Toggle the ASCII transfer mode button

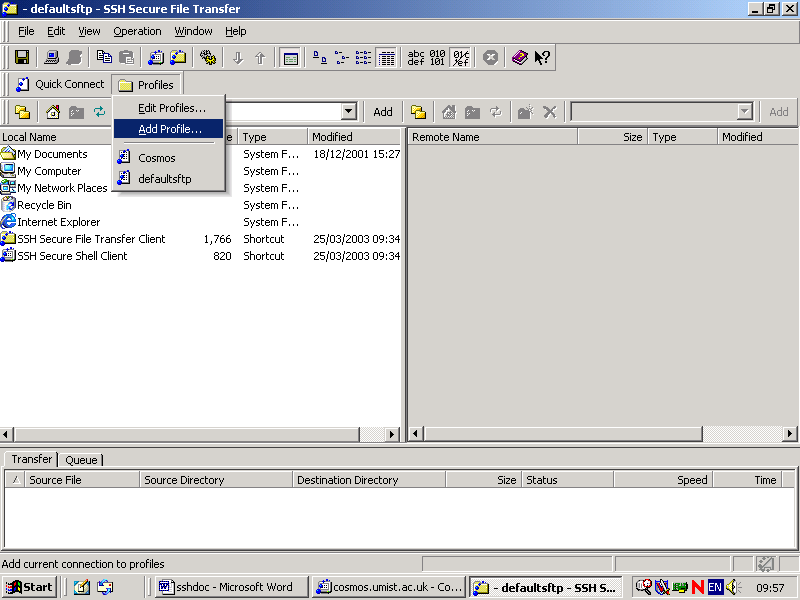[416, 58]
